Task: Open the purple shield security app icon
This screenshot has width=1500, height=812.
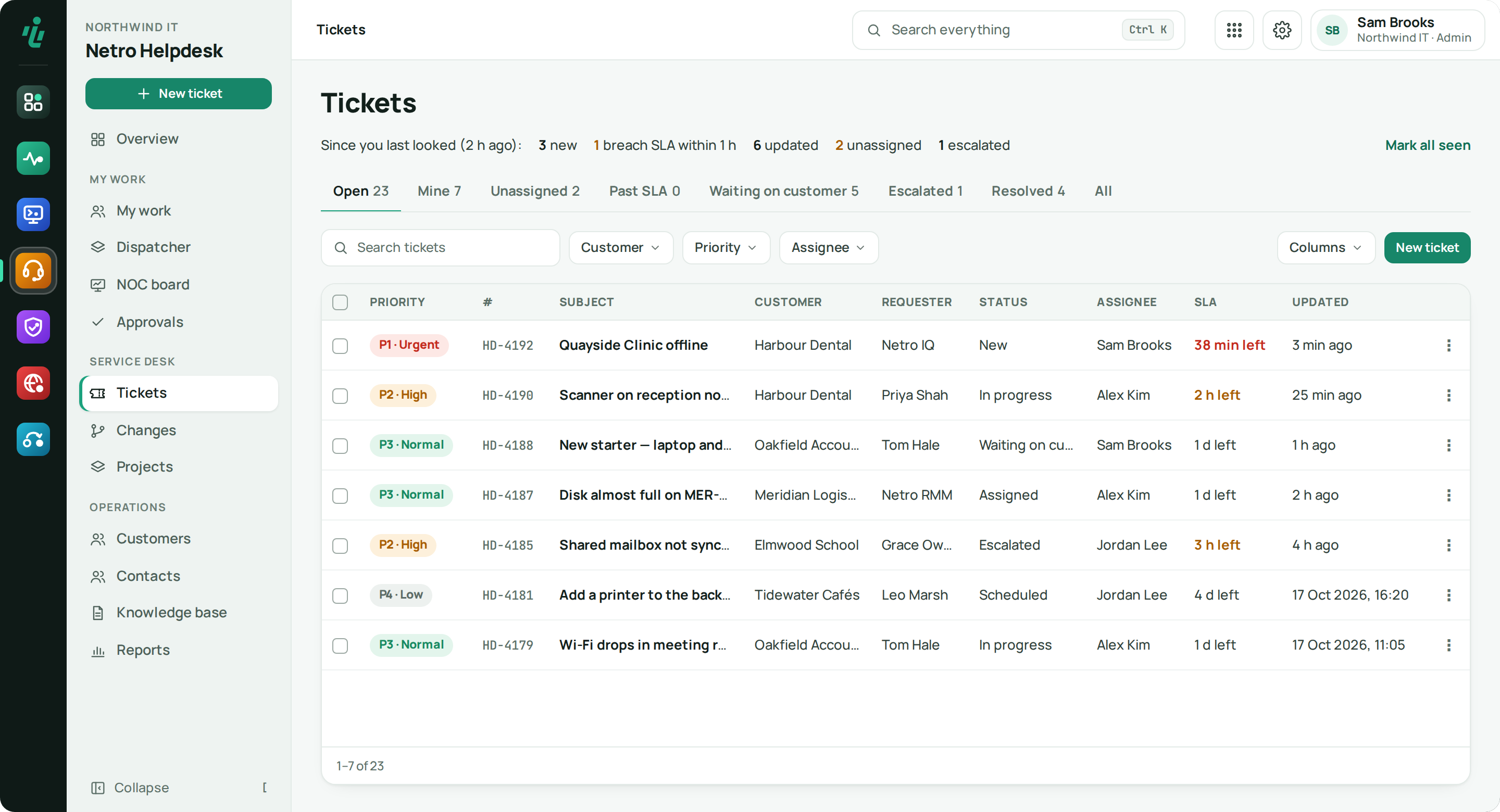Action: click(33, 327)
